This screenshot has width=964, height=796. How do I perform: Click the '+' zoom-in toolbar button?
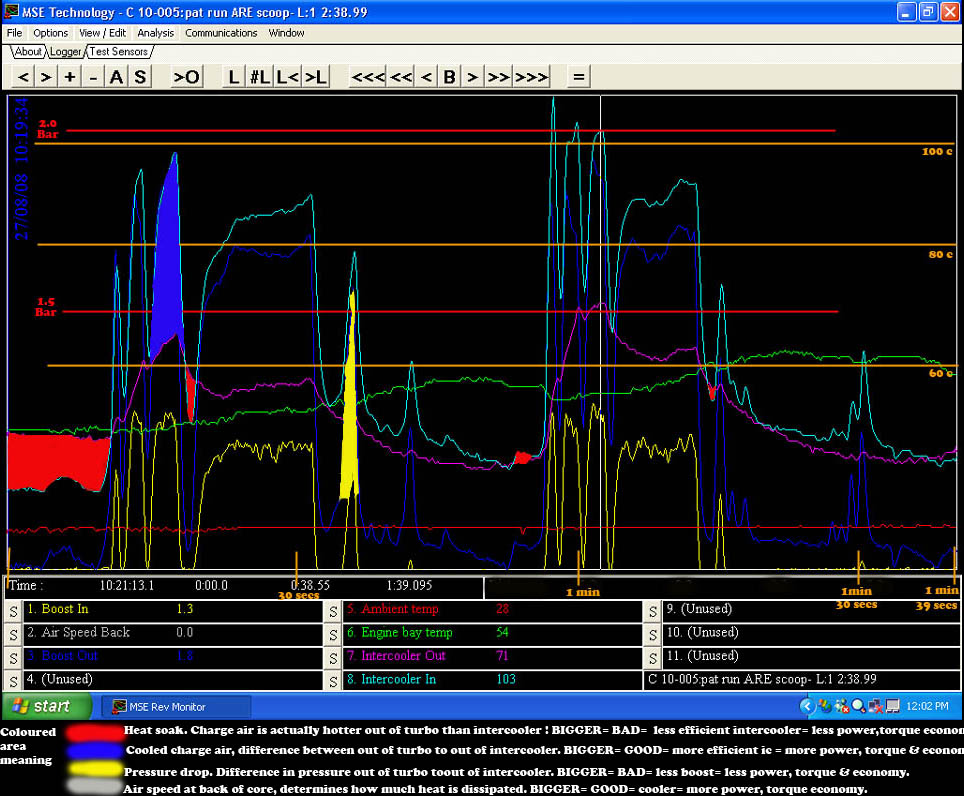69,77
